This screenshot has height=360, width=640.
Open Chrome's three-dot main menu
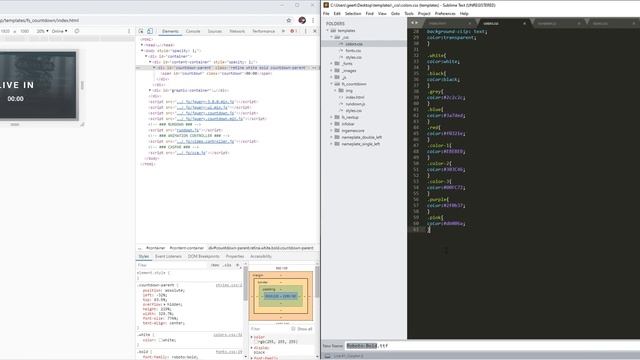coord(313,20)
